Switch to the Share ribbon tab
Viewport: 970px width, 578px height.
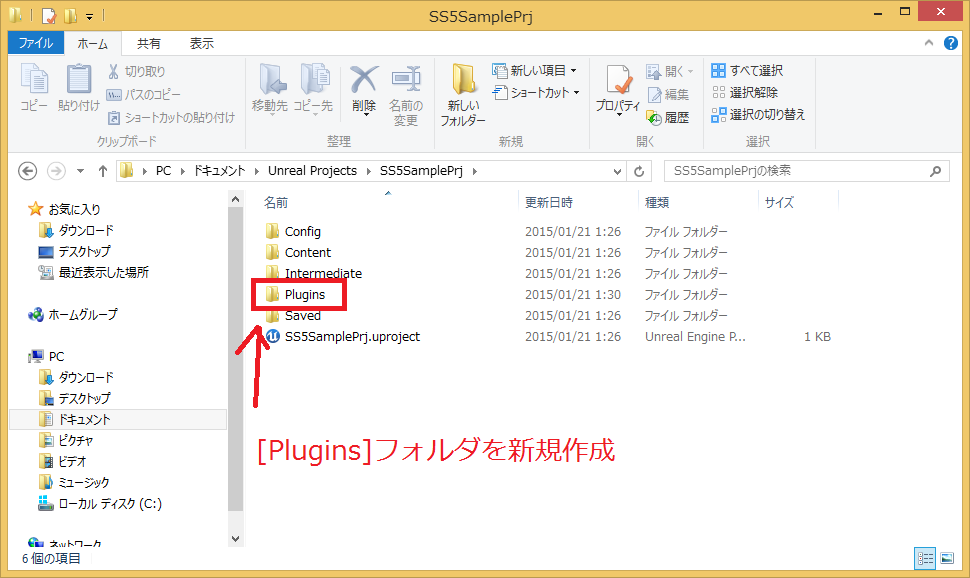tap(148, 44)
